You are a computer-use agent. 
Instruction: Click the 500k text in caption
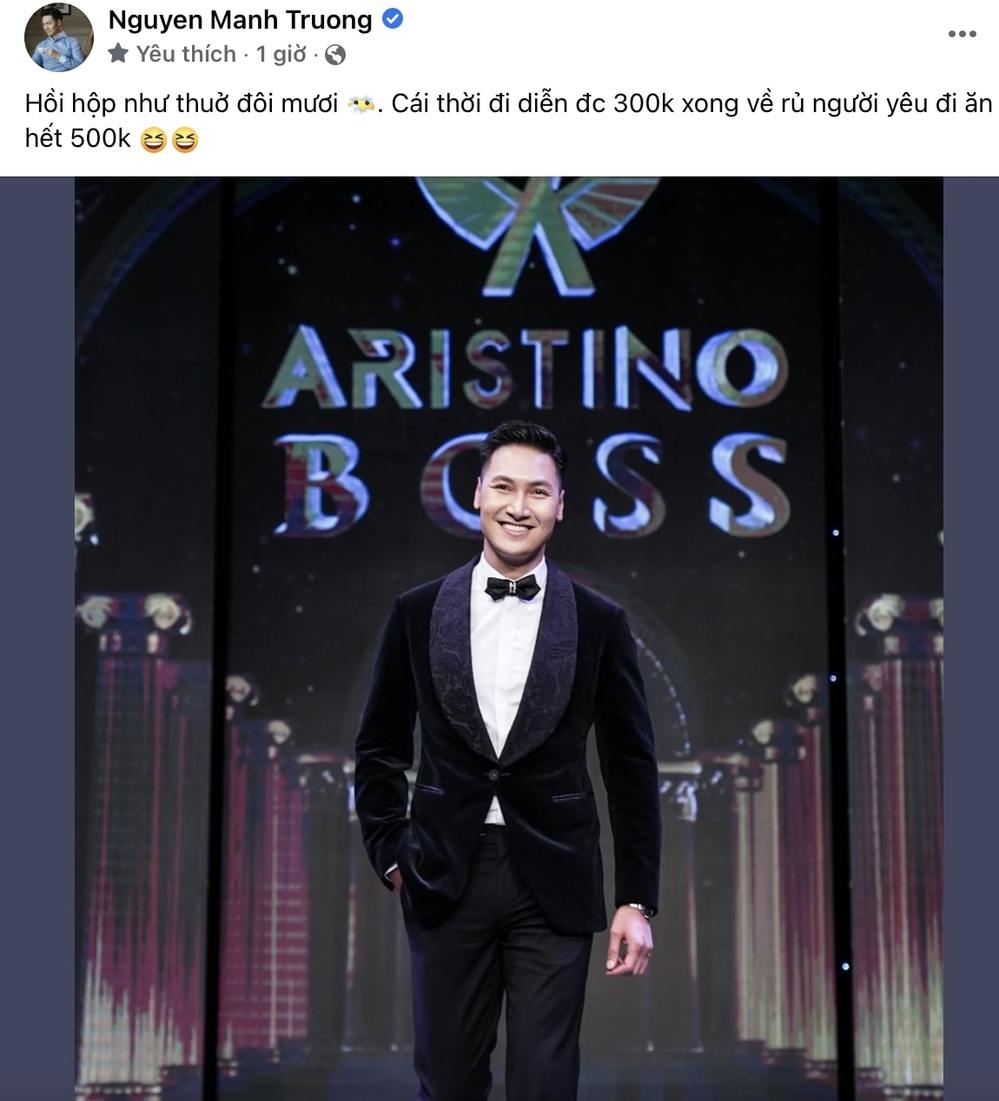pos(100,138)
